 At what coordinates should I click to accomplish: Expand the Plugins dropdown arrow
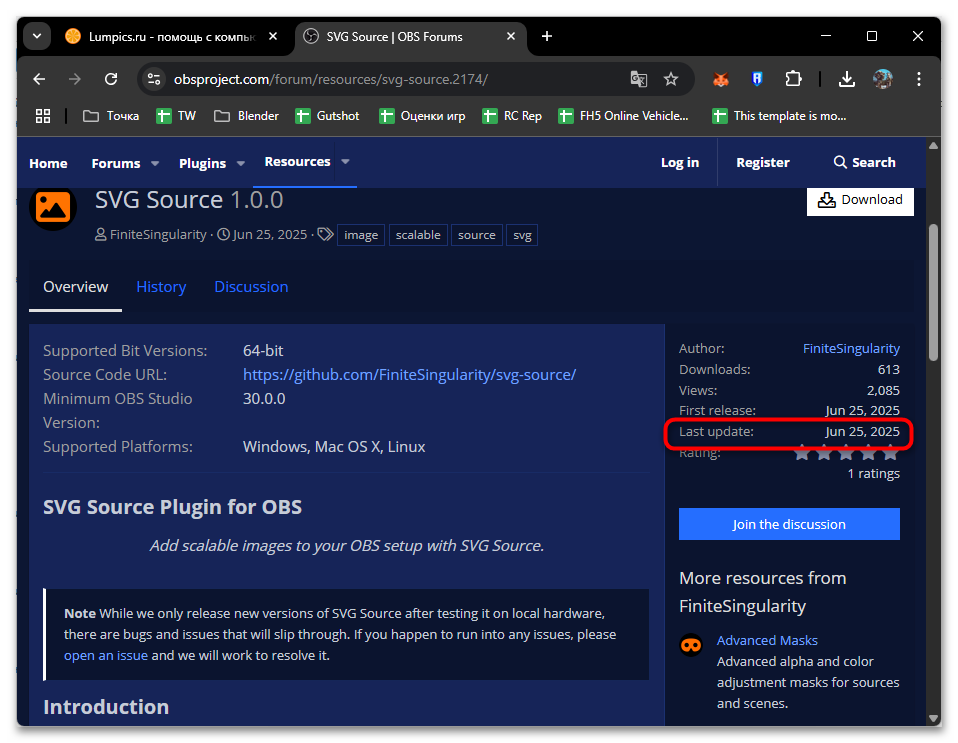(x=240, y=163)
